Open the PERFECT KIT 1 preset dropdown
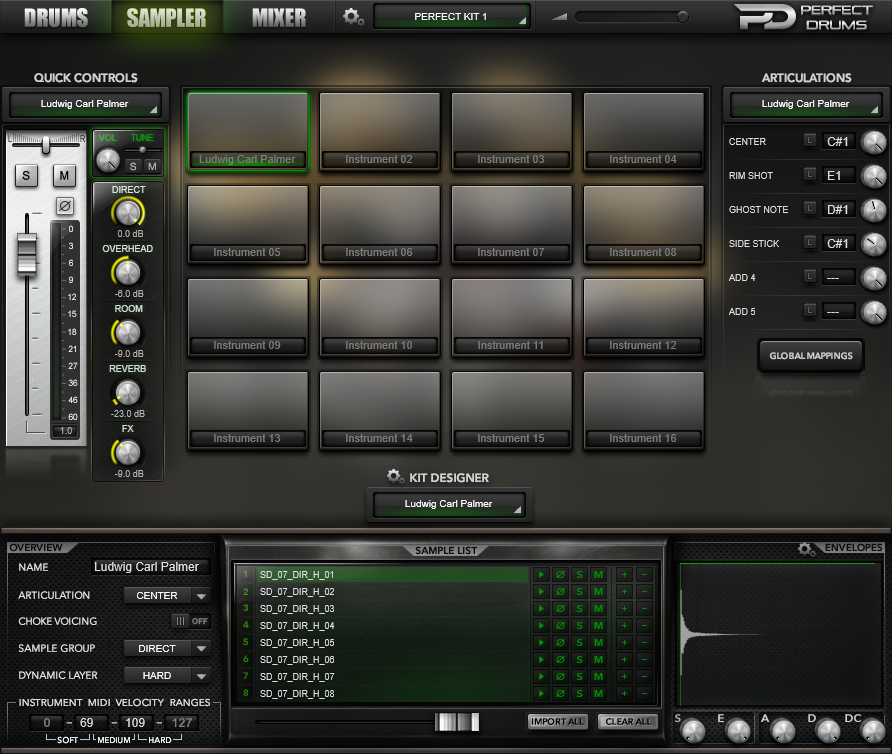 [451, 17]
